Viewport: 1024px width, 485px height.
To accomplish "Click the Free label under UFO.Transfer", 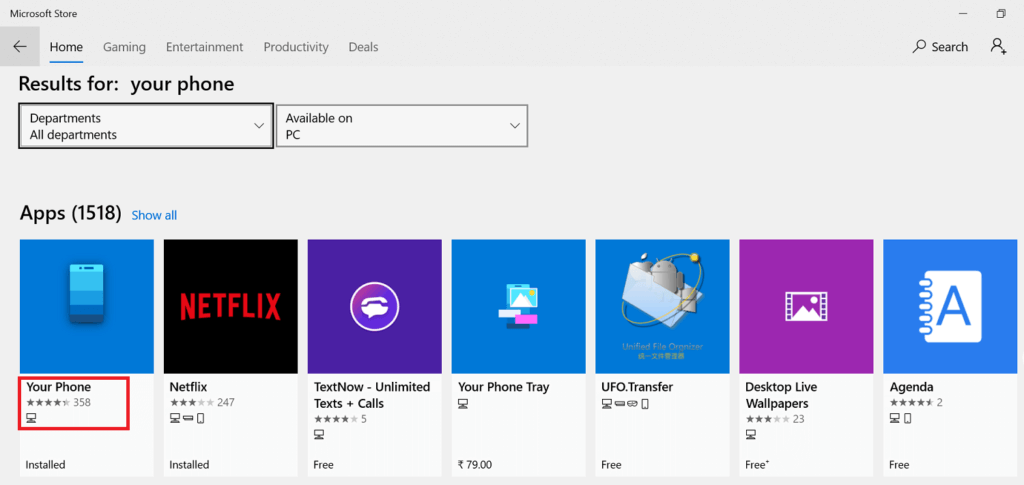I will coord(611,465).
